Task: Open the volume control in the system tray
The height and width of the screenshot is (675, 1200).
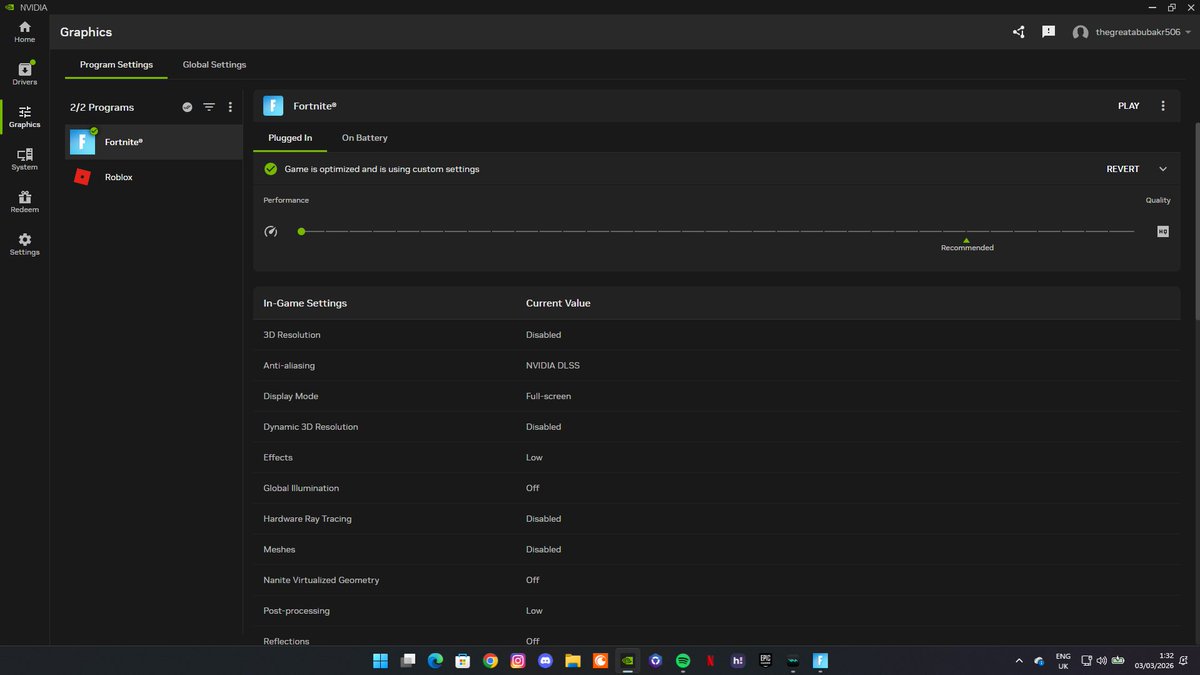Action: pos(1101,660)
